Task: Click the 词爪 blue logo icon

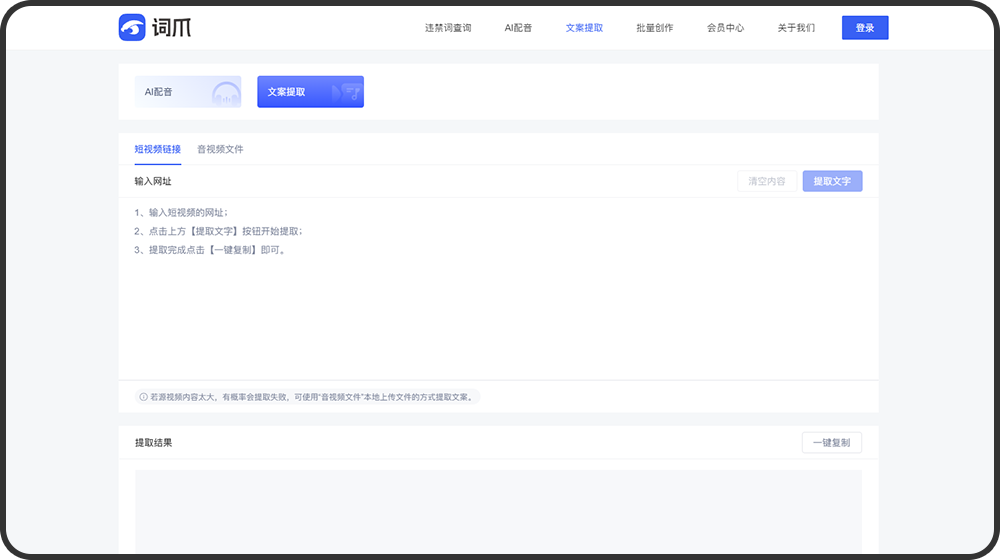Action: click(x=132, y=28)
